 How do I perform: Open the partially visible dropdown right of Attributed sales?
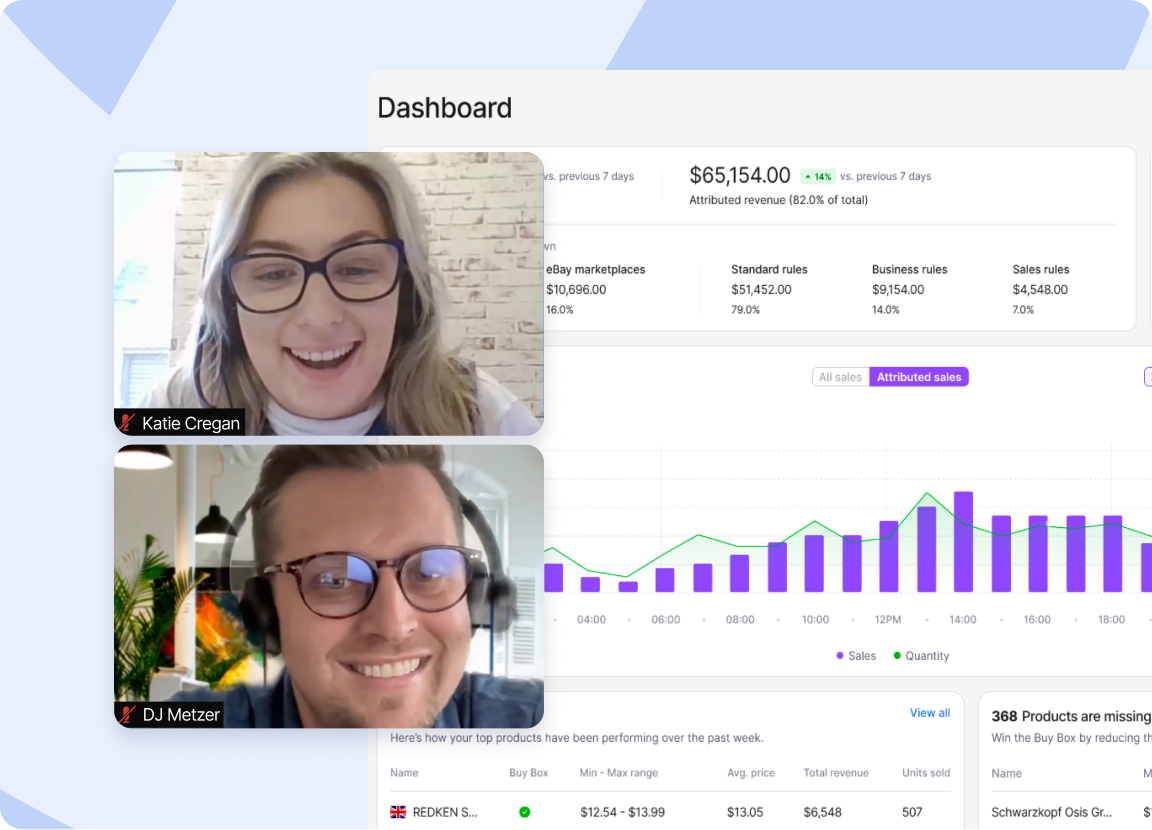pos(1147,377)
